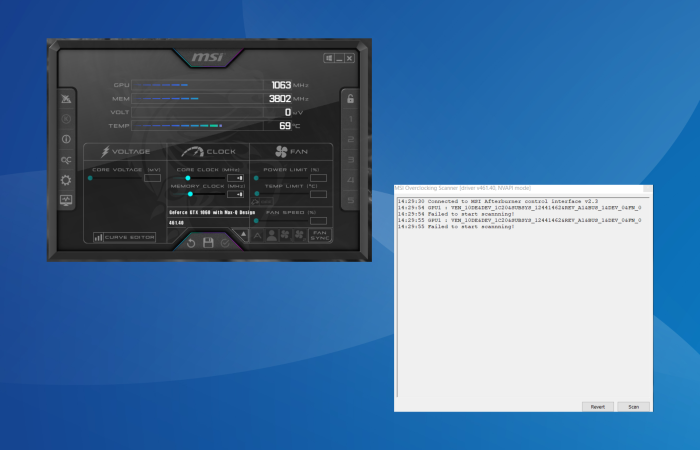Close the MSI Overclocking Scanner window
The height and width of the screenshot is (450, 700).
647,188
